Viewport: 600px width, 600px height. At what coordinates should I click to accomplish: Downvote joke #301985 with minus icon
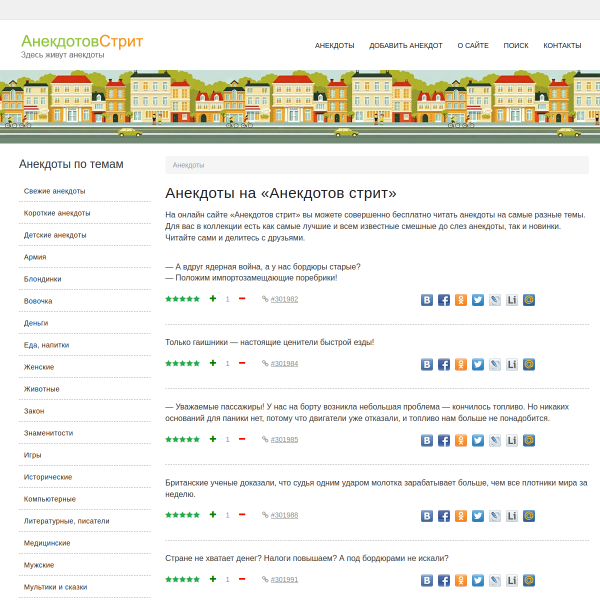coord(242,439)
